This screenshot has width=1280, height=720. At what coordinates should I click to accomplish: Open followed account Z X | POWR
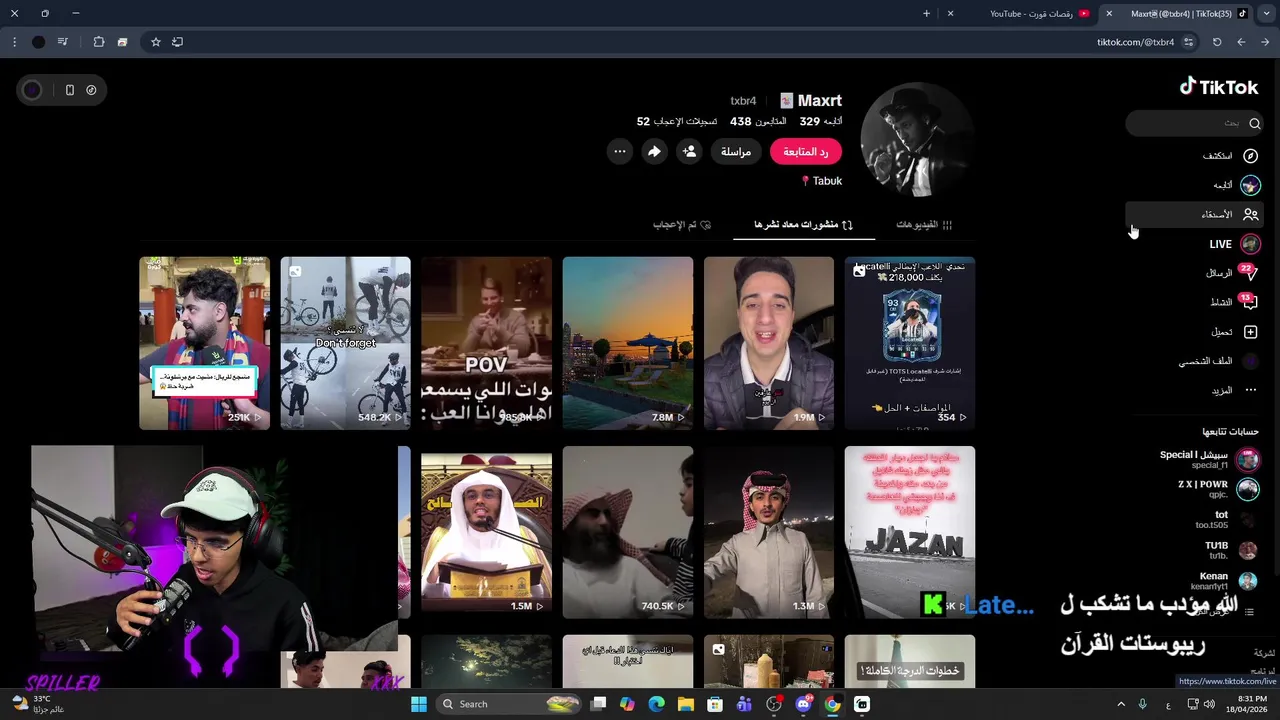[x=1217, y=488]
